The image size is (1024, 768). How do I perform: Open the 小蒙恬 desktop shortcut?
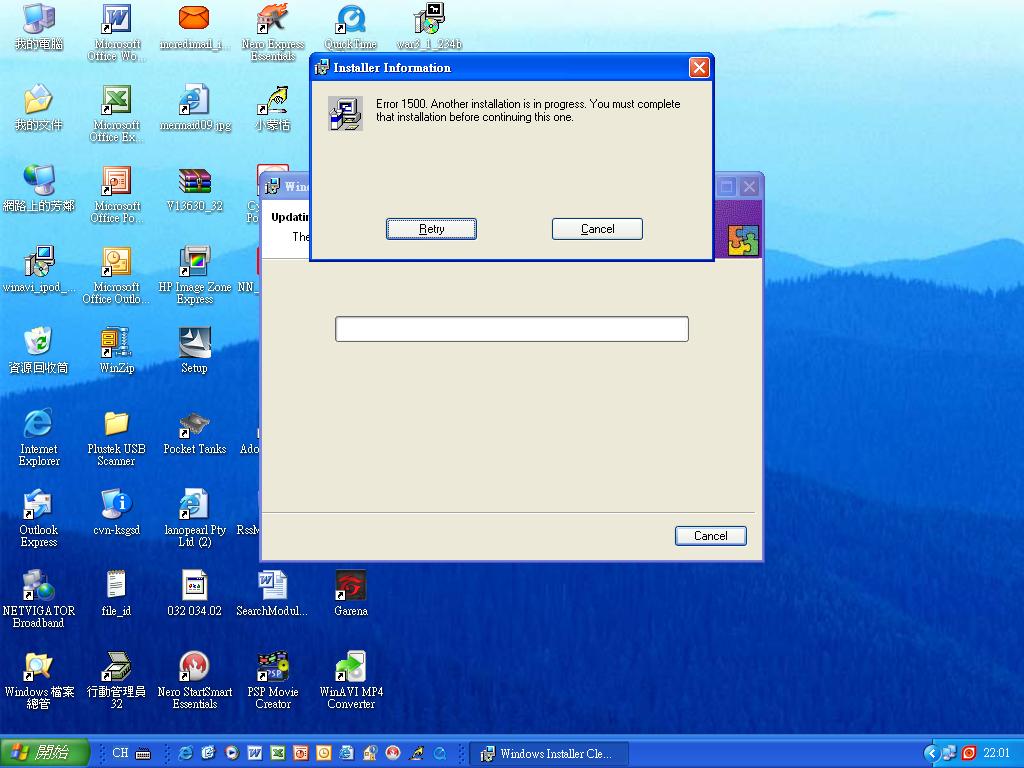(273, 108)
